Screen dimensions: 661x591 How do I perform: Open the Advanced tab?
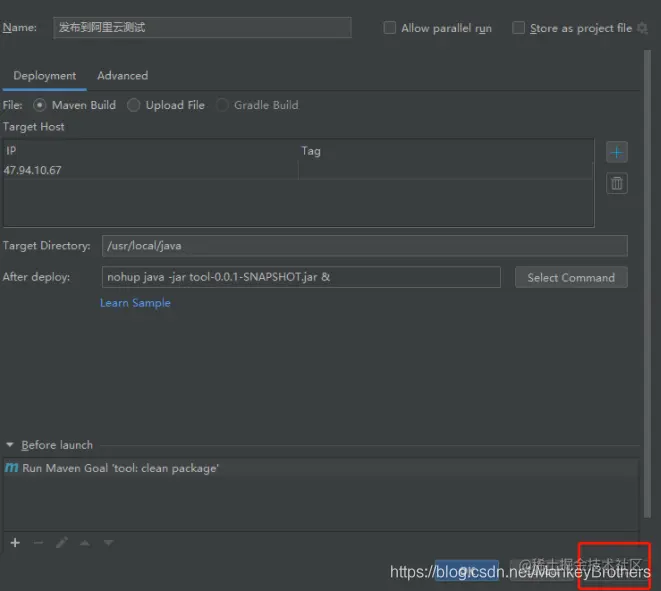[x=123, y=76]
